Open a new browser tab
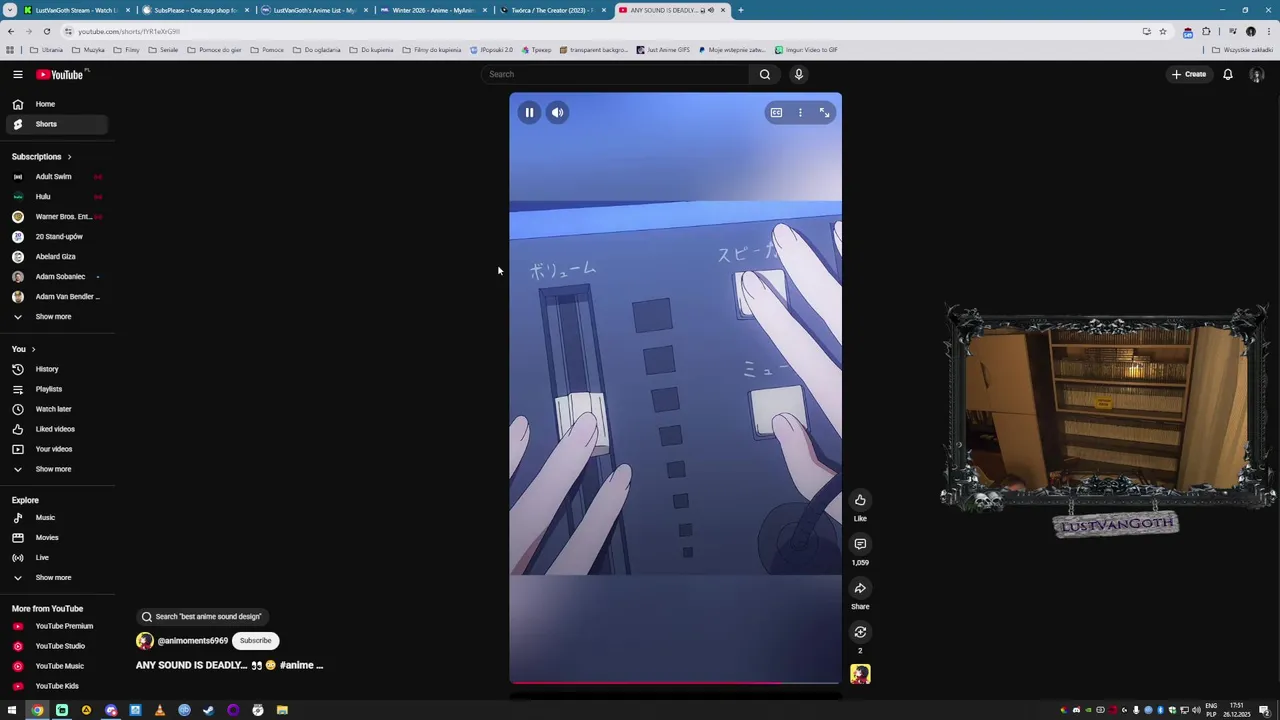The height and width of the screenshot is (720, 1280). 740,10
